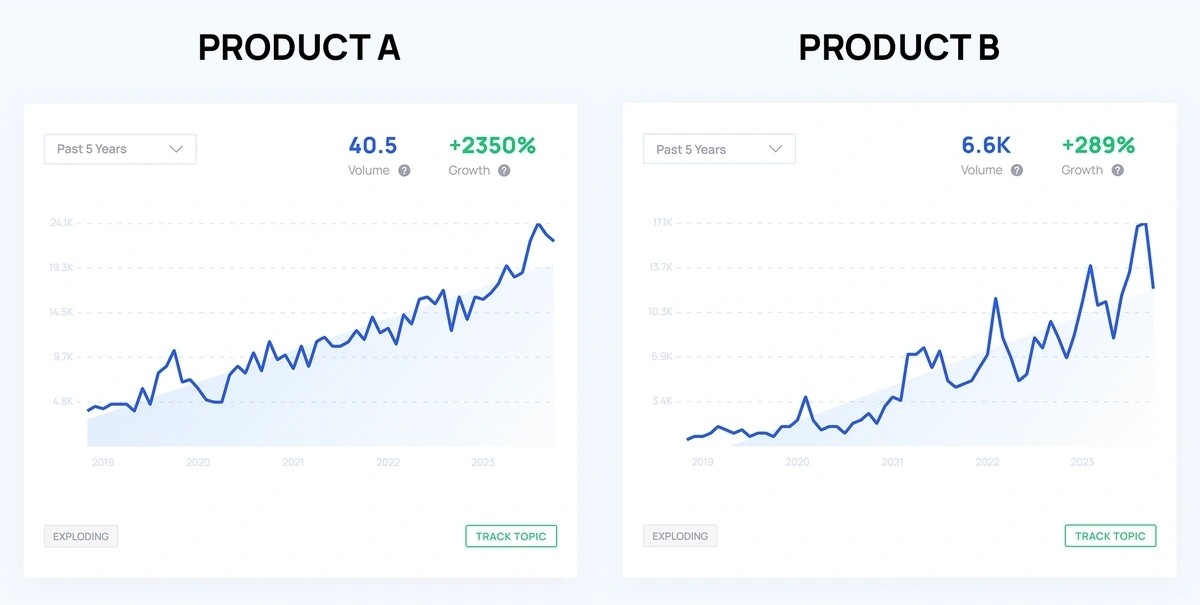Screen dimensions: 1200x605
Task: Click Product A 40.5 volume value
Action: [x=373, y=146]
